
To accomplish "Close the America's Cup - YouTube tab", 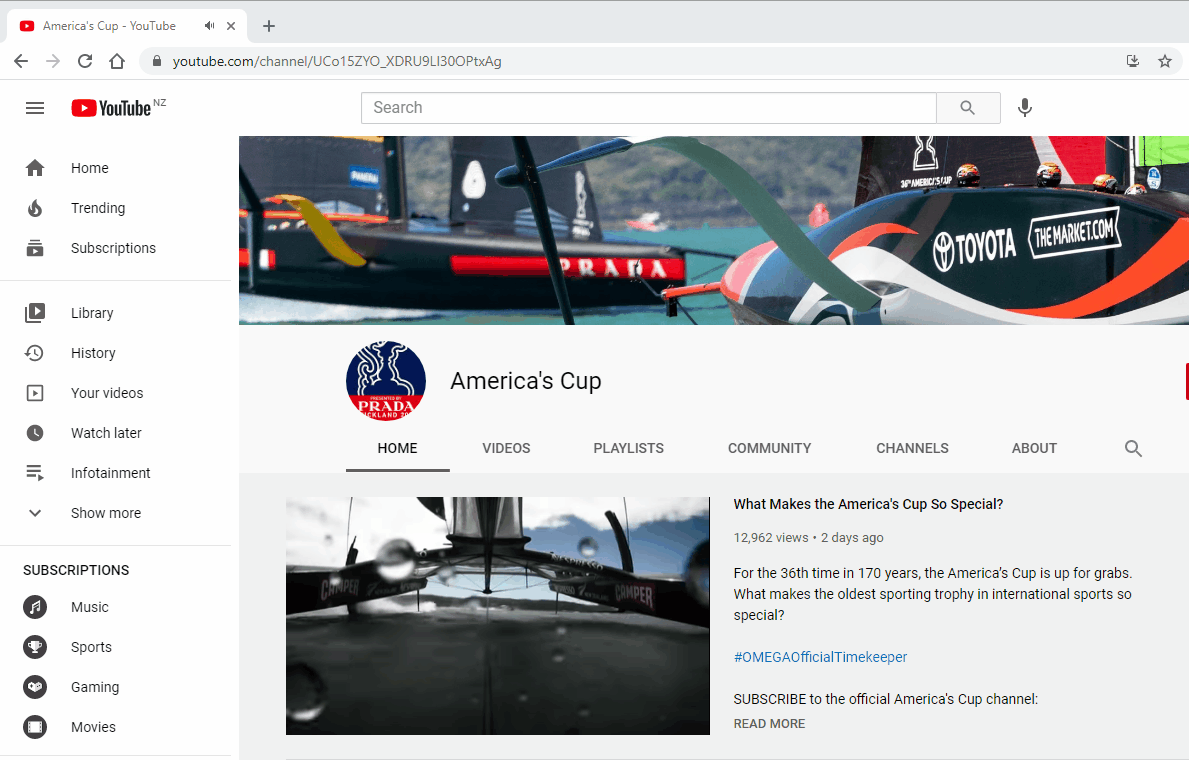I will [231, 26].
